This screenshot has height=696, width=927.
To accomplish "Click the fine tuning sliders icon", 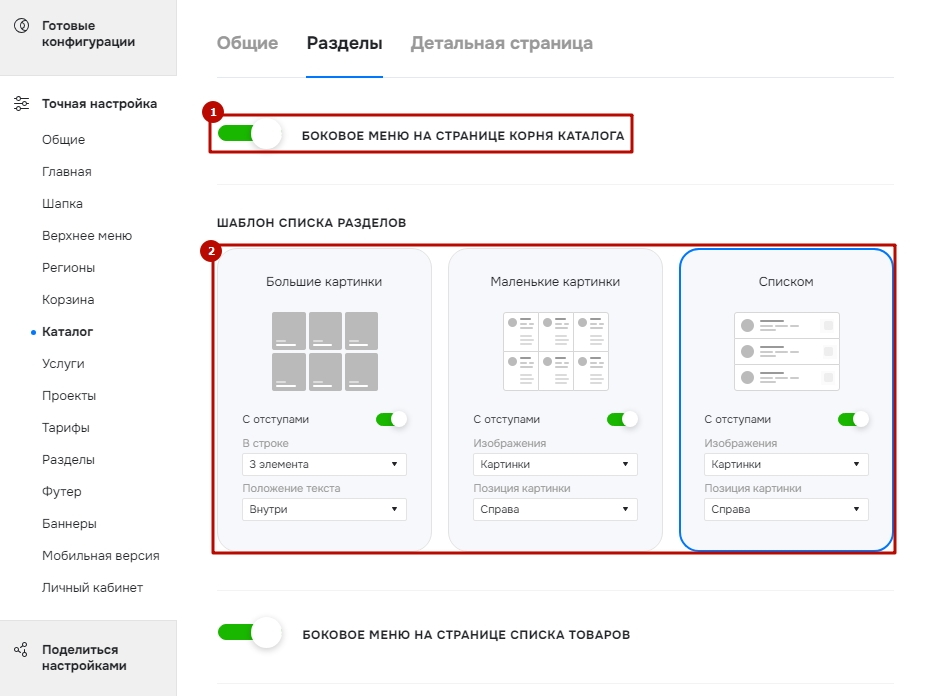I will pos(21,103).
